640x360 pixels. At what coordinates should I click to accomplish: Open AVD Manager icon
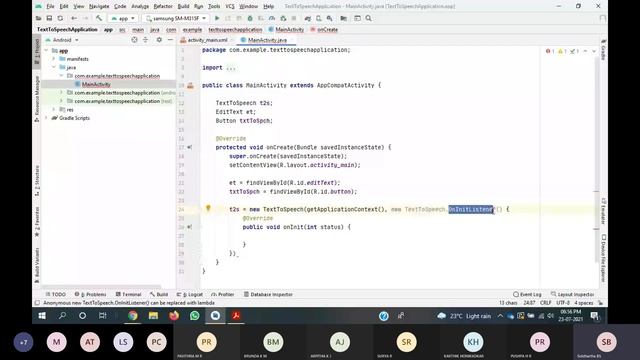tap(319, 18)
